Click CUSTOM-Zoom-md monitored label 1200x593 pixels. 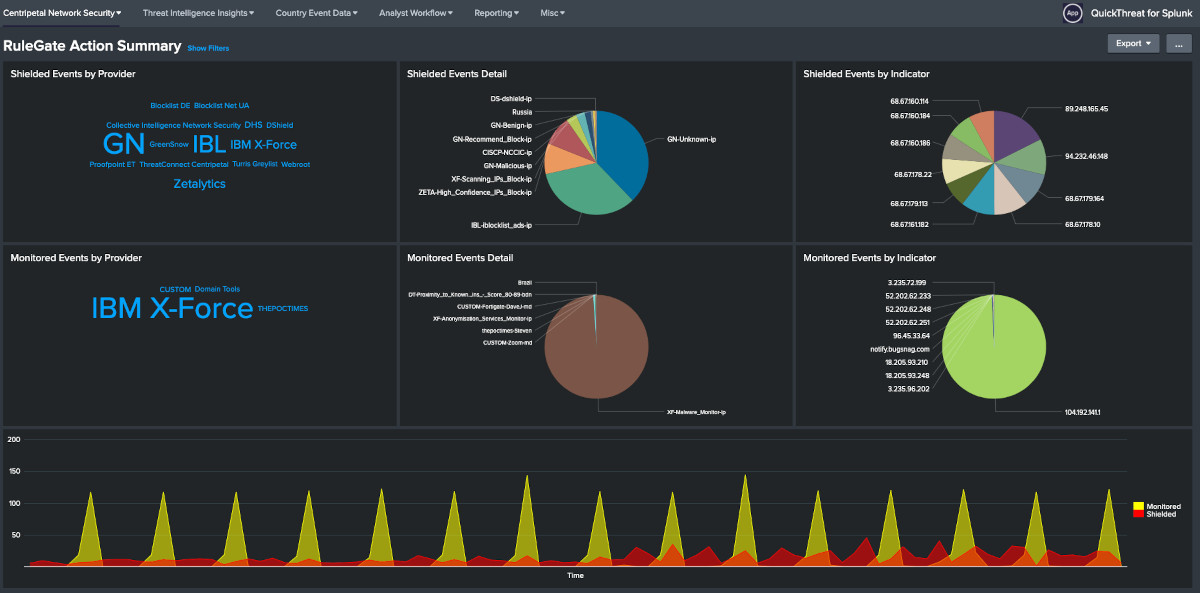click(x=507, y=342)
